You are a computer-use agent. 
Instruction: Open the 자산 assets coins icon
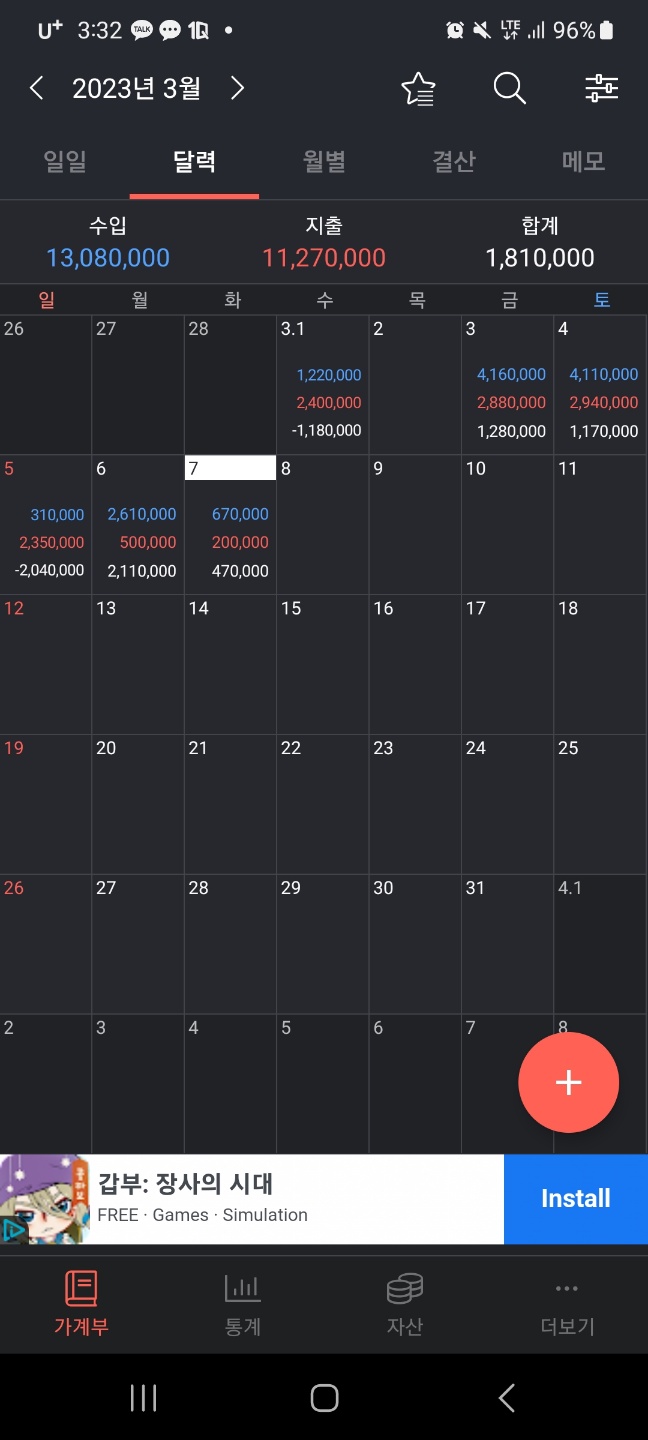tap(405, 1289)
